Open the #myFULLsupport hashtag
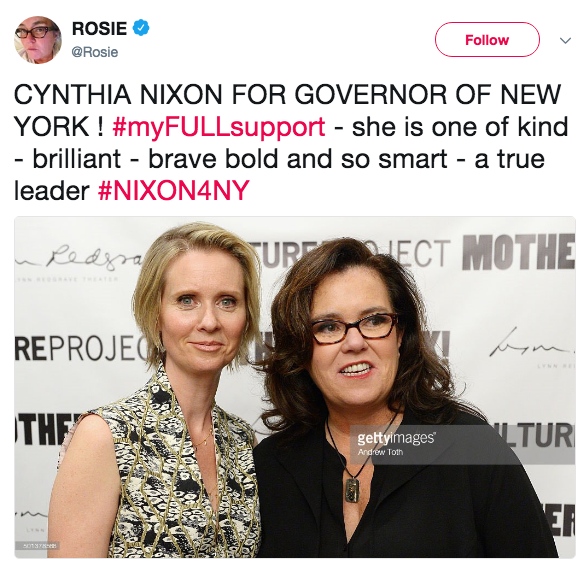Image resolution: width=587 pixels, height=568 pixels. (x=218, y=127)
